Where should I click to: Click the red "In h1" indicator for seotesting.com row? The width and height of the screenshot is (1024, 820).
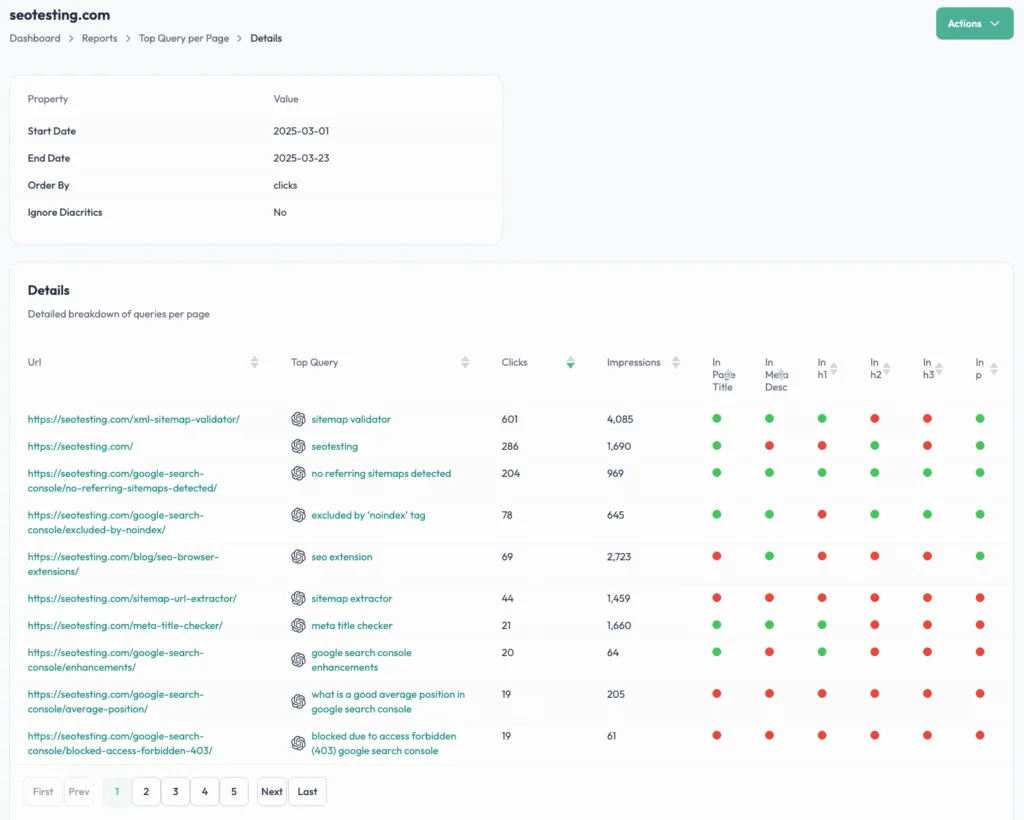pyautogui.click(x=822, y=446)
